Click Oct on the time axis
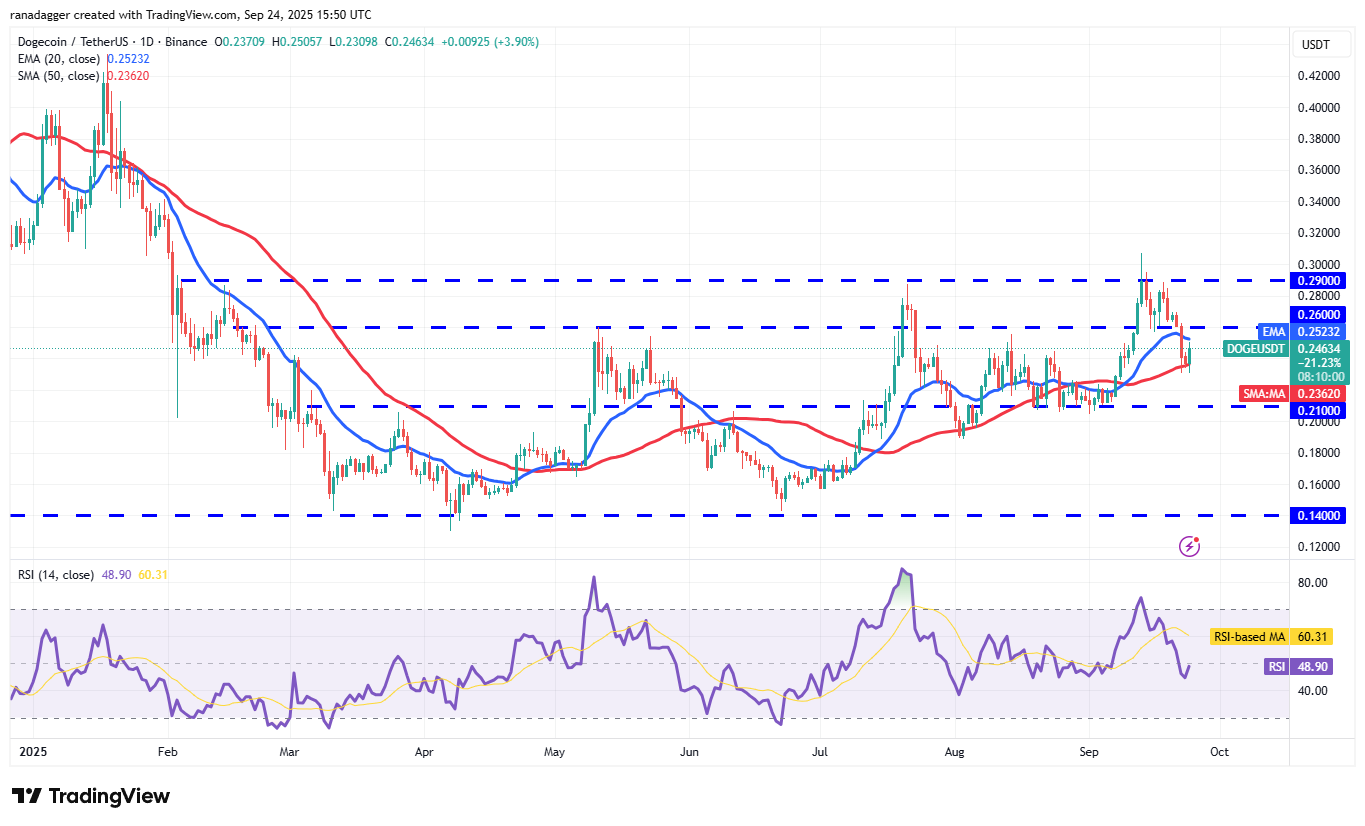The width and height of the screenshot is (1365, 826). 1219,751
